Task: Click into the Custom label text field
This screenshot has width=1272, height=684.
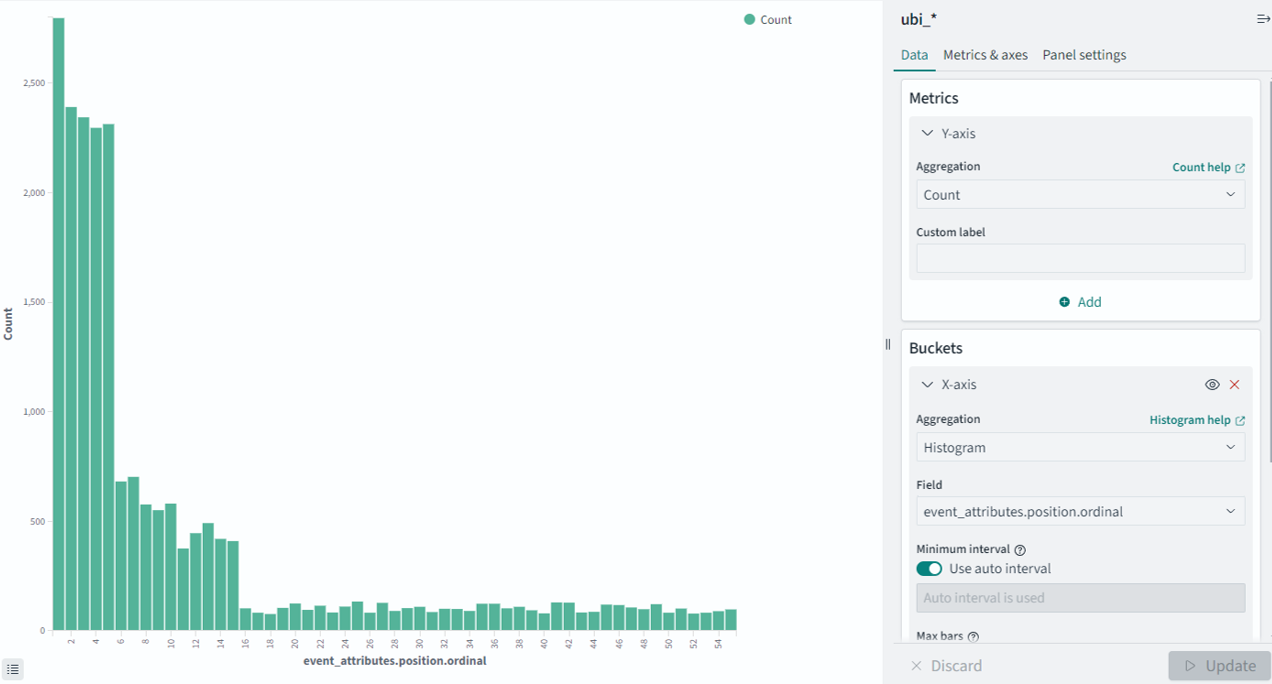Action: click(x=1080, y=258)
